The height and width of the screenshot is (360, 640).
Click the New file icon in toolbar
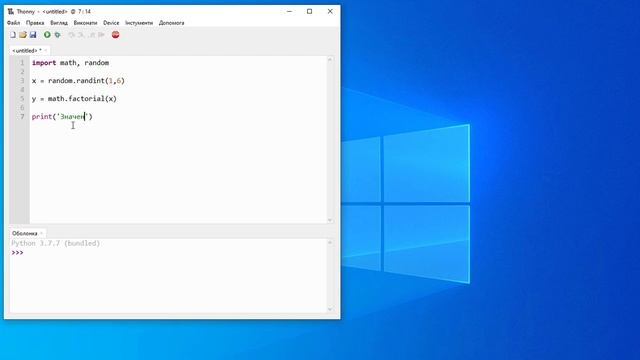point(13,35)
